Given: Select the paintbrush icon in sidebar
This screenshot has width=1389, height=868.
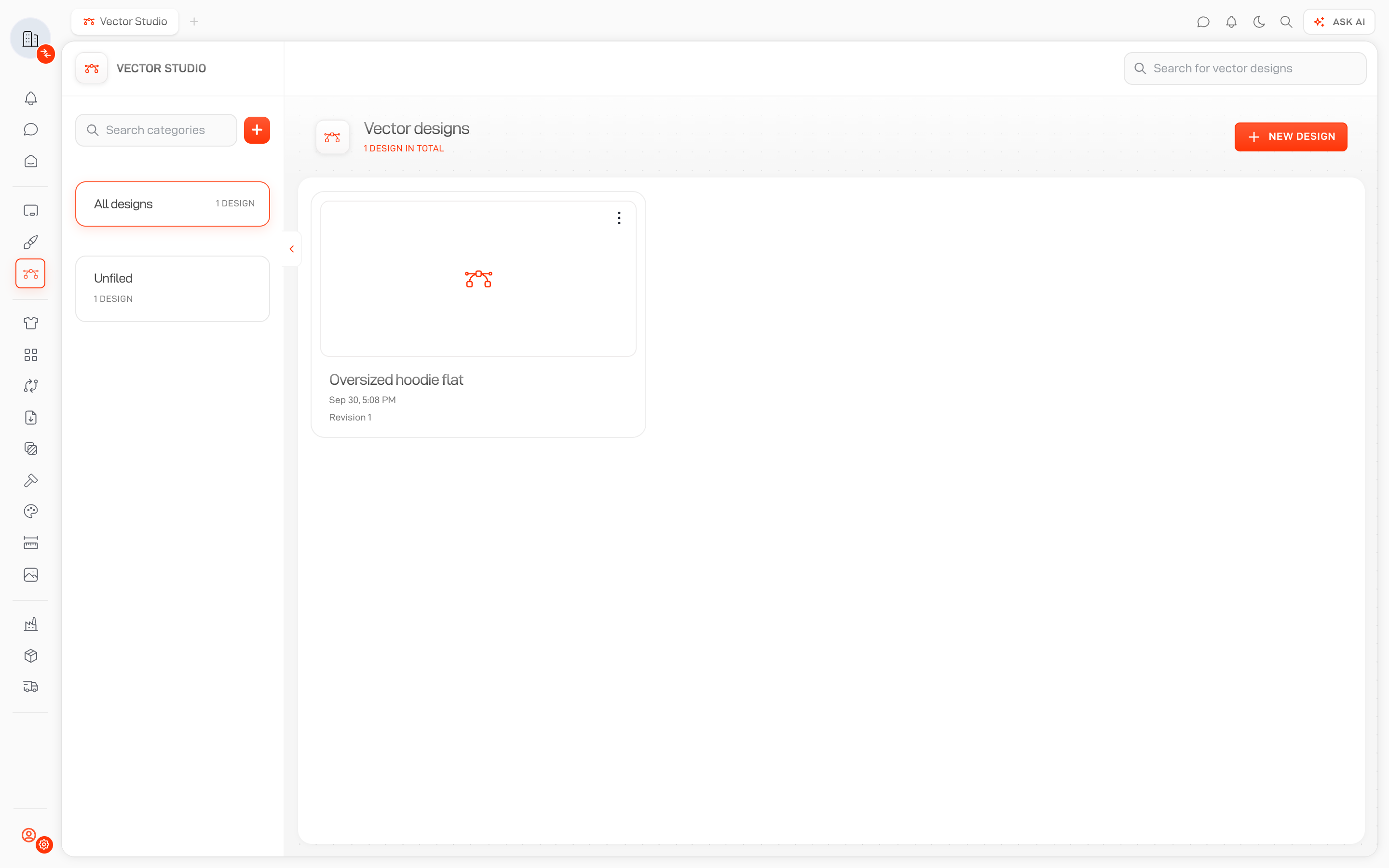Looking at the screenshot, I should (x=31, y=242).
